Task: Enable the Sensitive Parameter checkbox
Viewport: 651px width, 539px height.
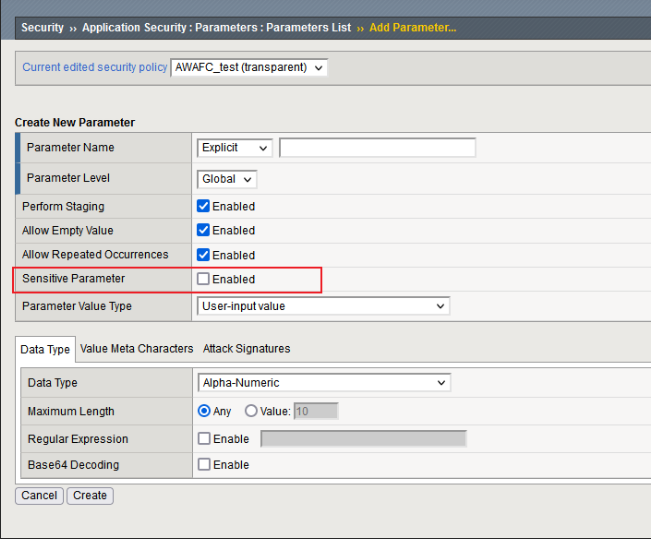Action: (x=204, y=279)
